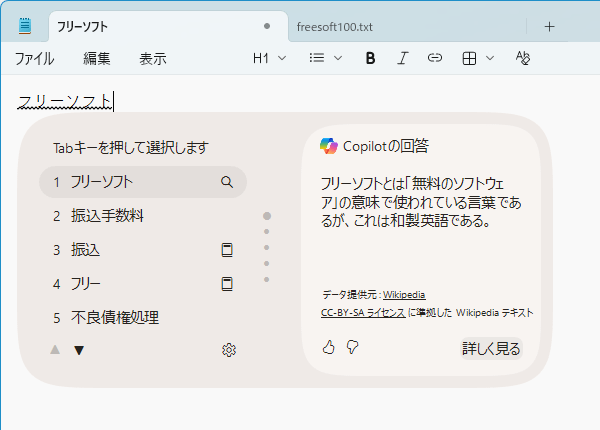This screenshot has height=430, width=600.
Task: Click the unsaved dot on フリーソフト tab
Action: [267, 26]
